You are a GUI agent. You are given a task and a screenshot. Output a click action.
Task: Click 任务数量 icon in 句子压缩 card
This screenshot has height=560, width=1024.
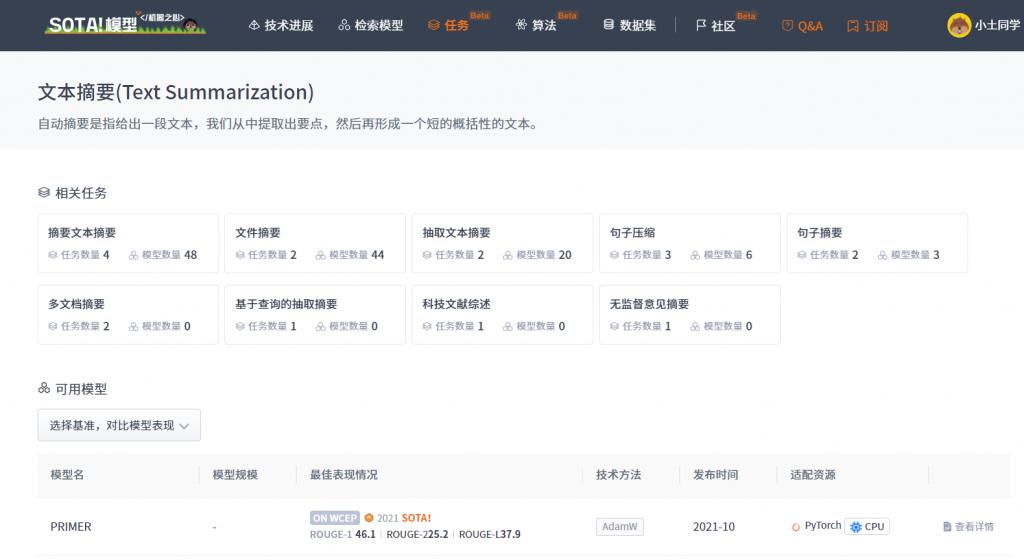pos(615,255)
